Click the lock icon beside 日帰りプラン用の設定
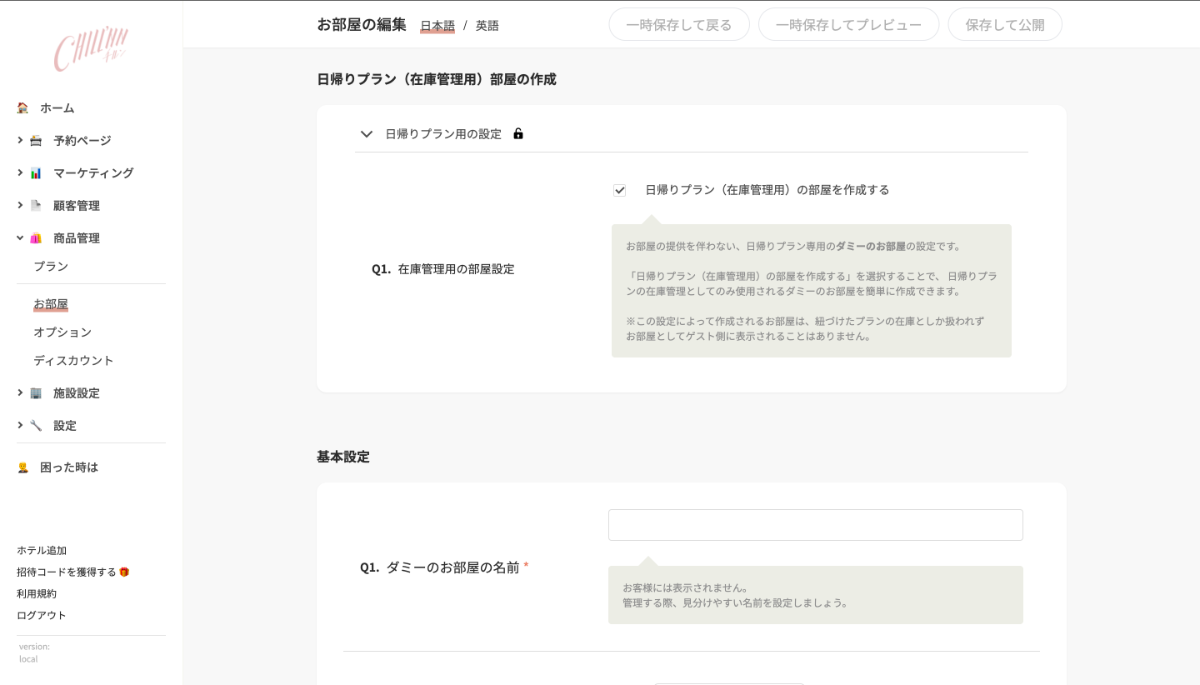The height and width of the screenshot is (685, 1200). click(x=518, y=134)
